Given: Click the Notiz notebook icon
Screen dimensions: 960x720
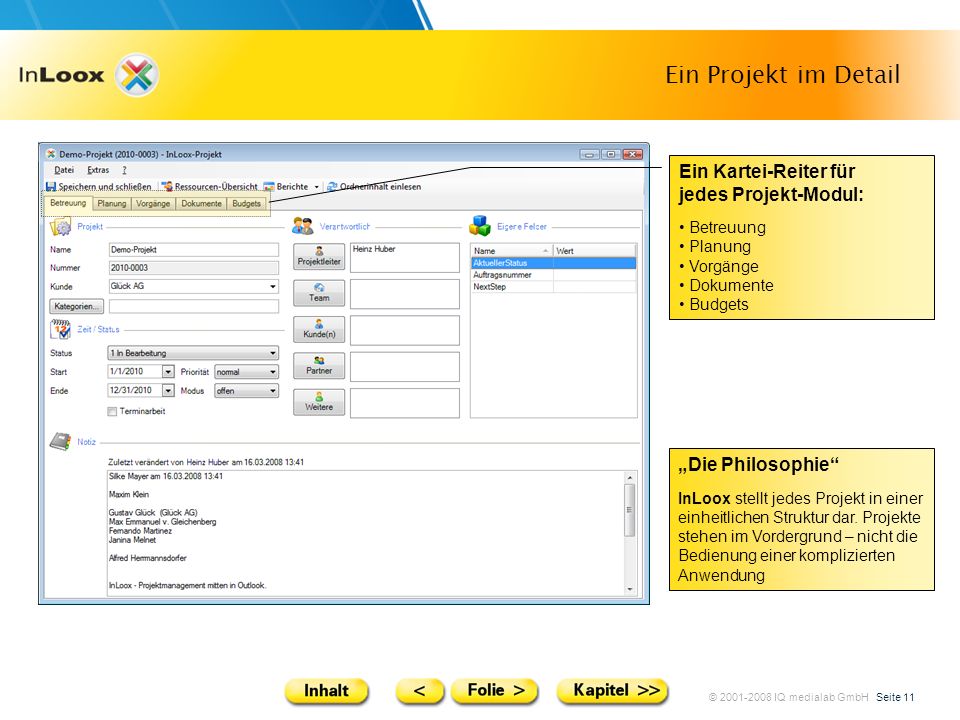Looking at the screenshot, I should coord(60,441).
